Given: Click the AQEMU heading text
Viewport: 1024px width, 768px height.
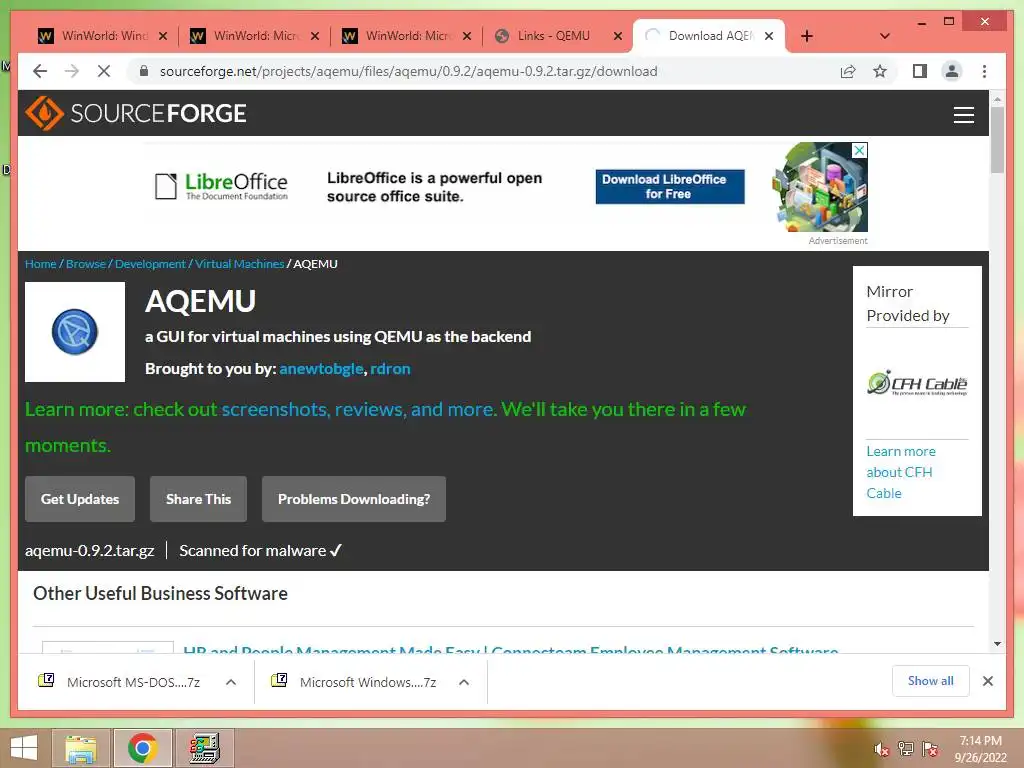Looking at the screenshot, I should click(x=200, y=301).
